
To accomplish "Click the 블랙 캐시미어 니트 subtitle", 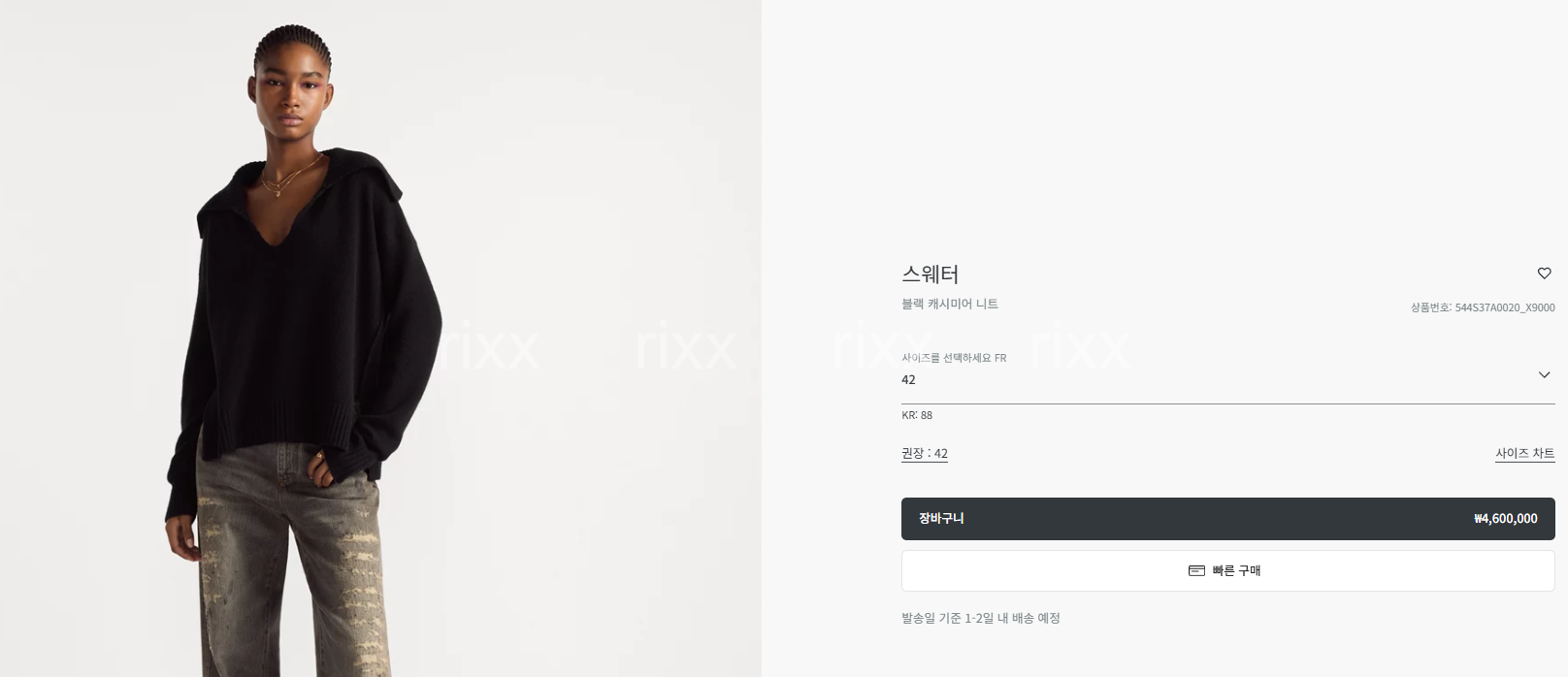I will [950, 305].
